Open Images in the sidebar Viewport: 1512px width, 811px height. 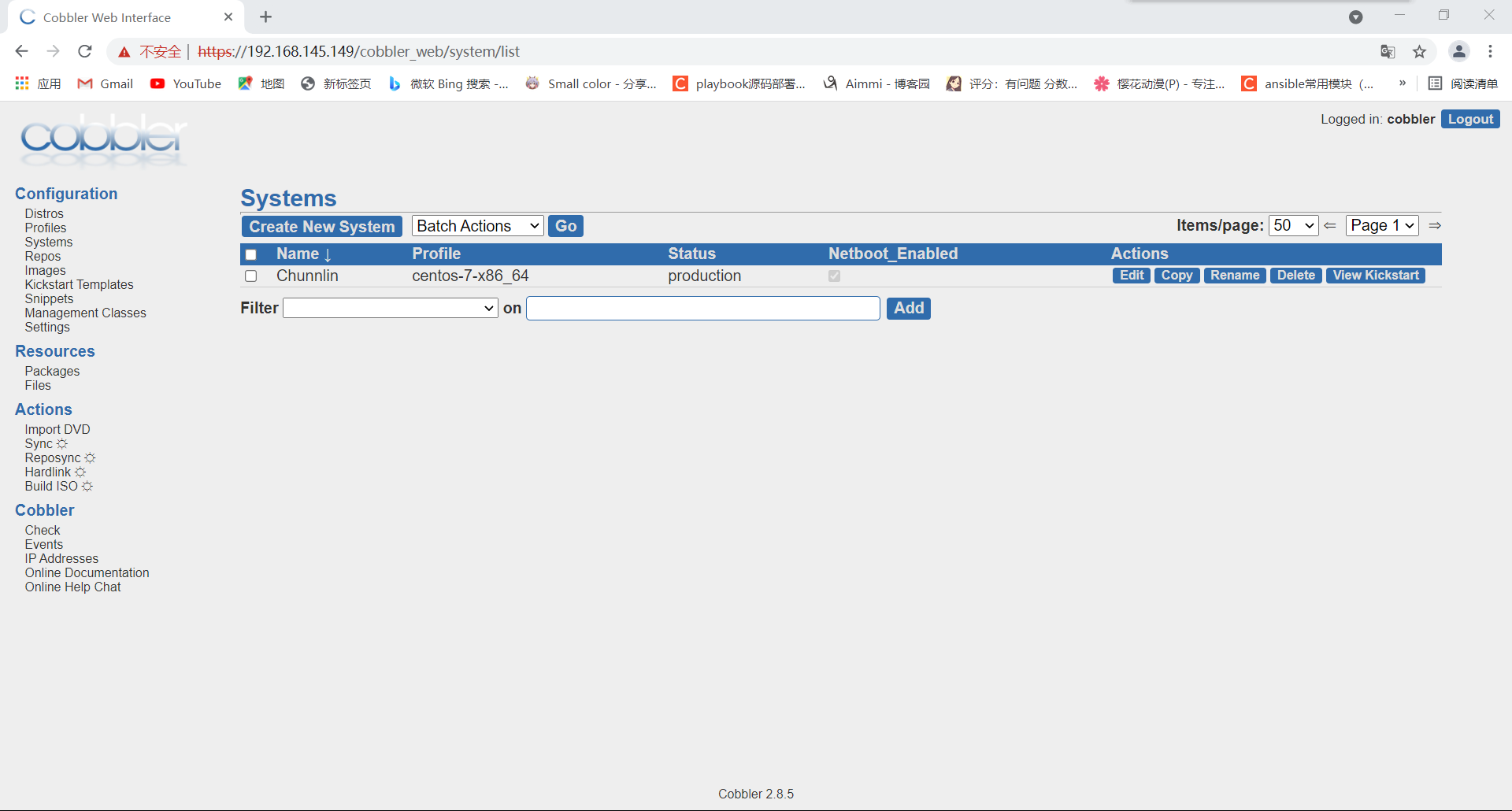point(46,270)
